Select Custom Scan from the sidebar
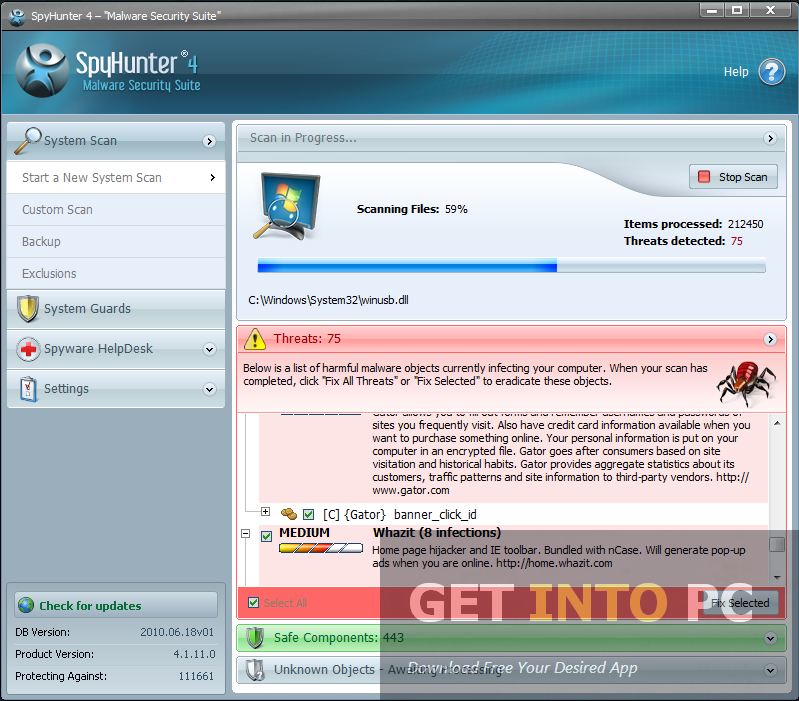 point(57,210)
